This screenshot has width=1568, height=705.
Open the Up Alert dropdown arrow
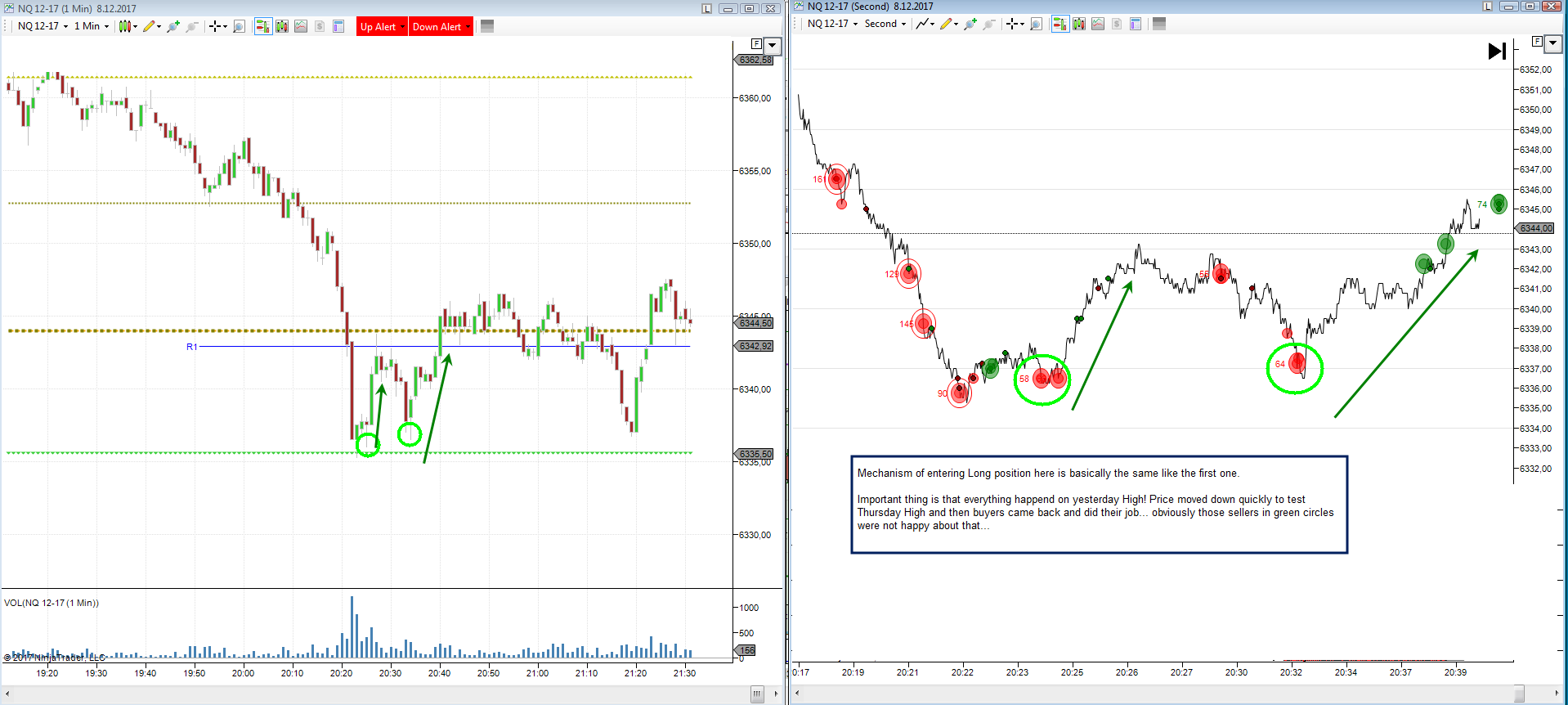403,27
